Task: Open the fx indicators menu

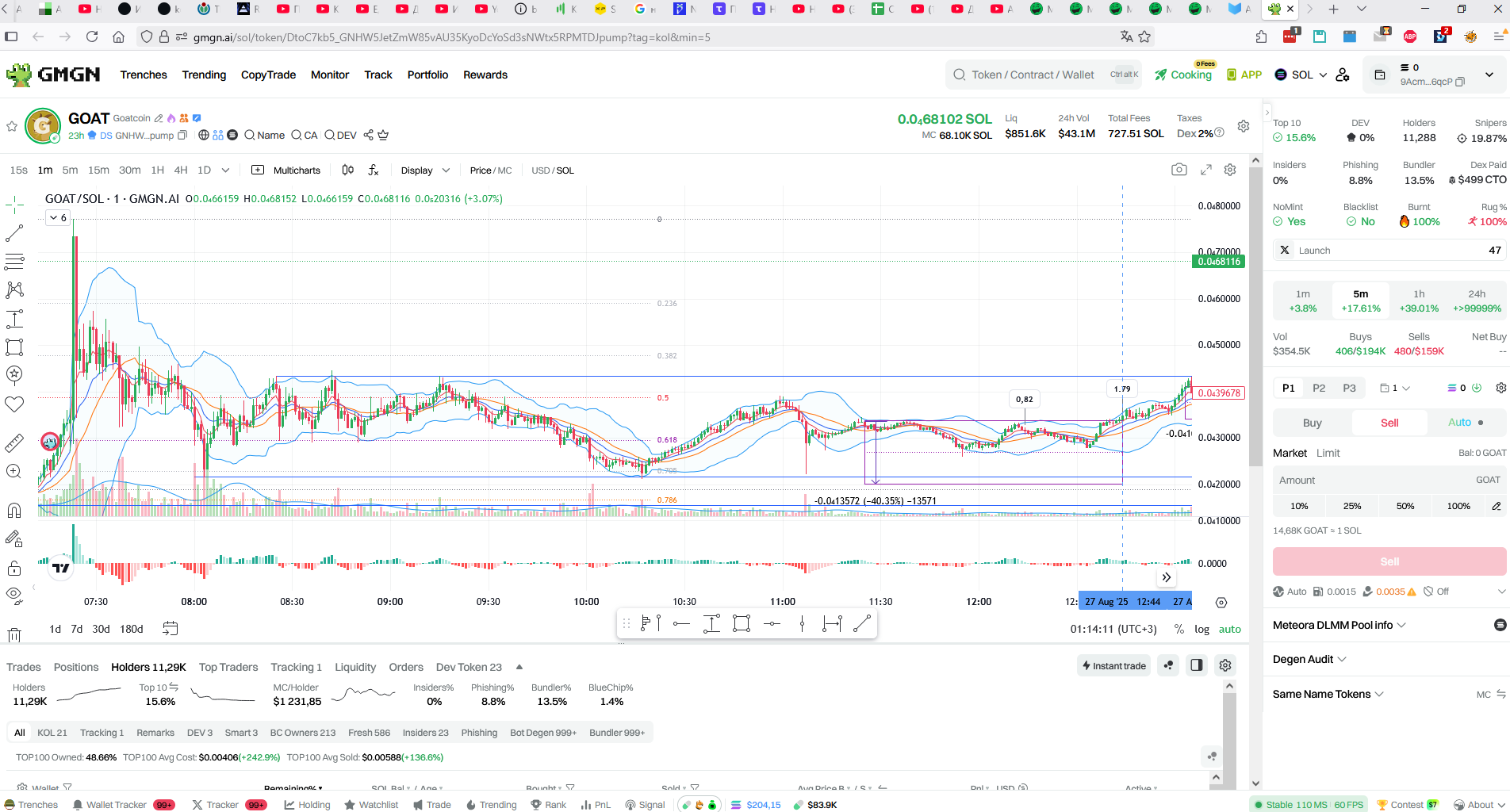Action: coord(374,170)
